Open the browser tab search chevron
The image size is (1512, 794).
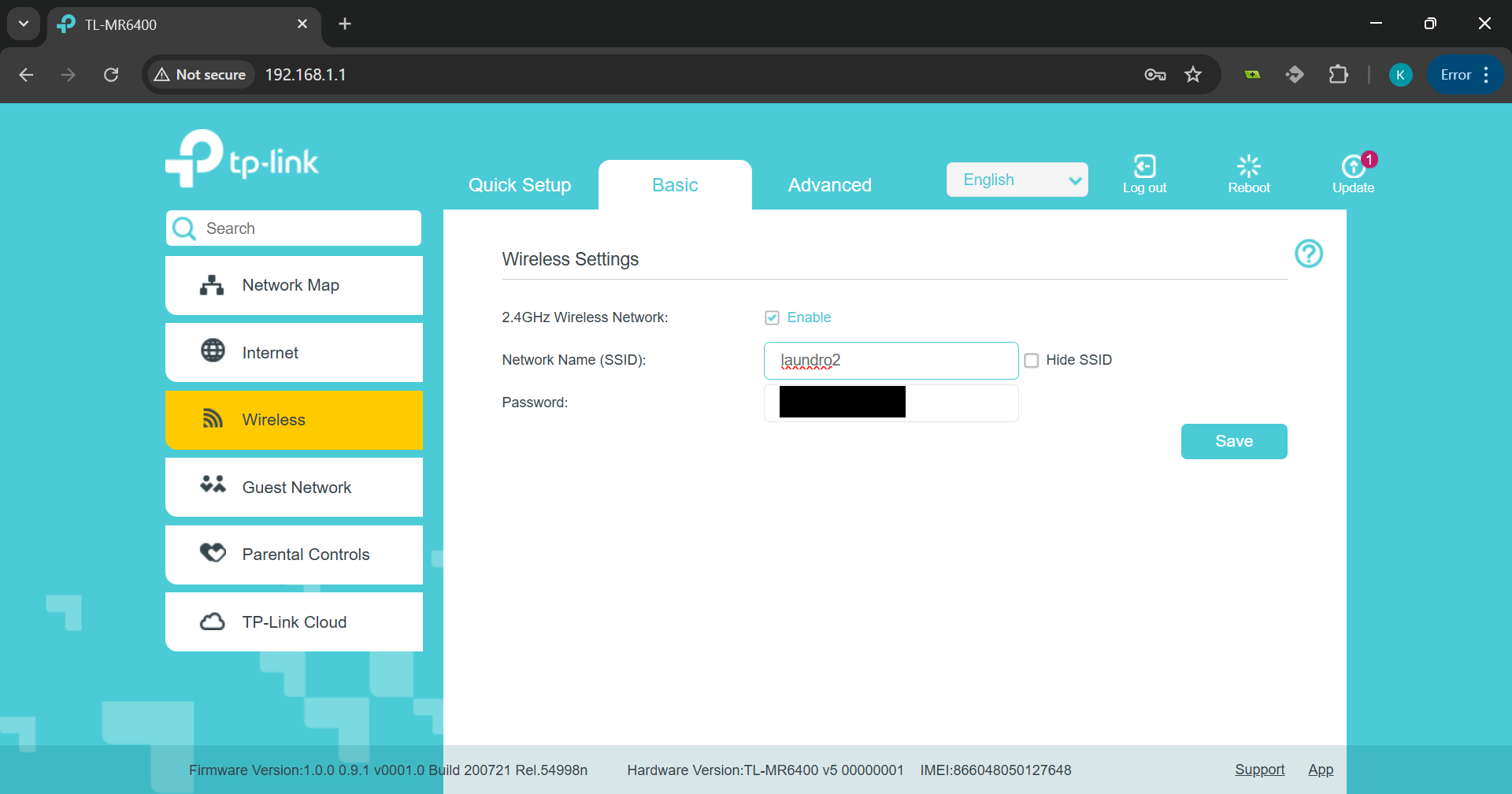[24, 24]
